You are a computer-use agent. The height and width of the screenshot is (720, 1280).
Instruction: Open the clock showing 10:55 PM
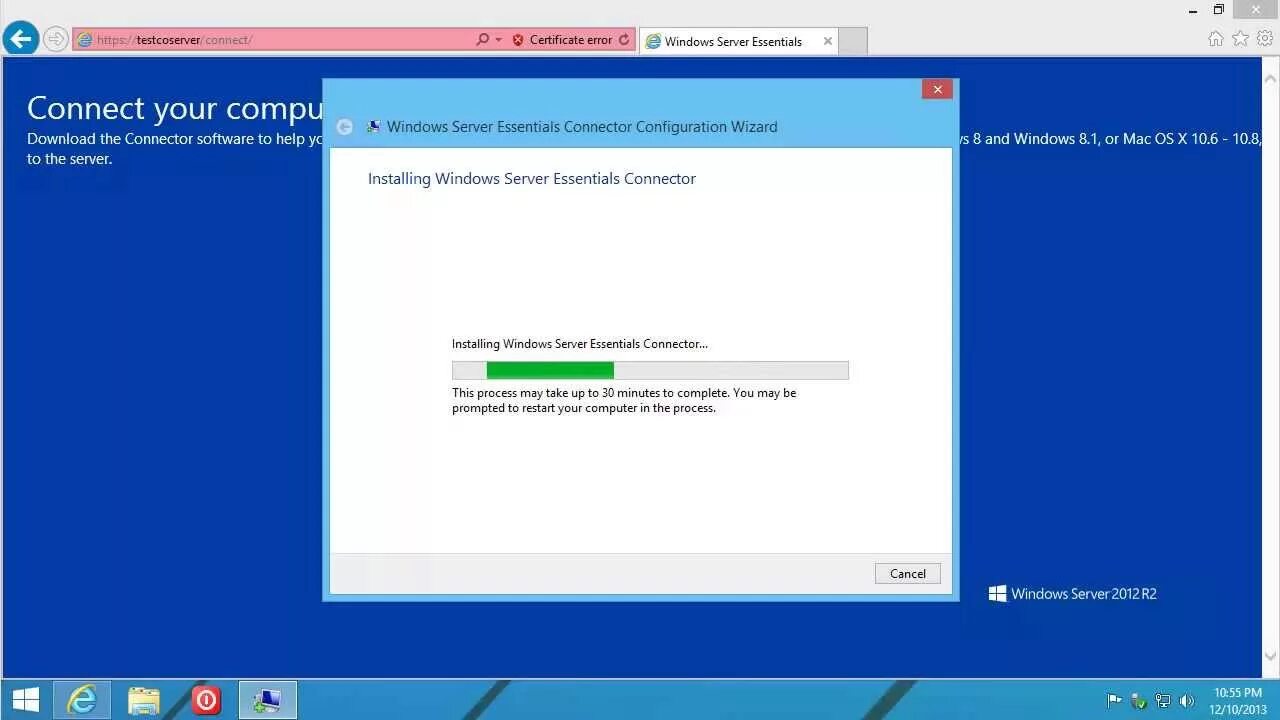click(1238, 701)
